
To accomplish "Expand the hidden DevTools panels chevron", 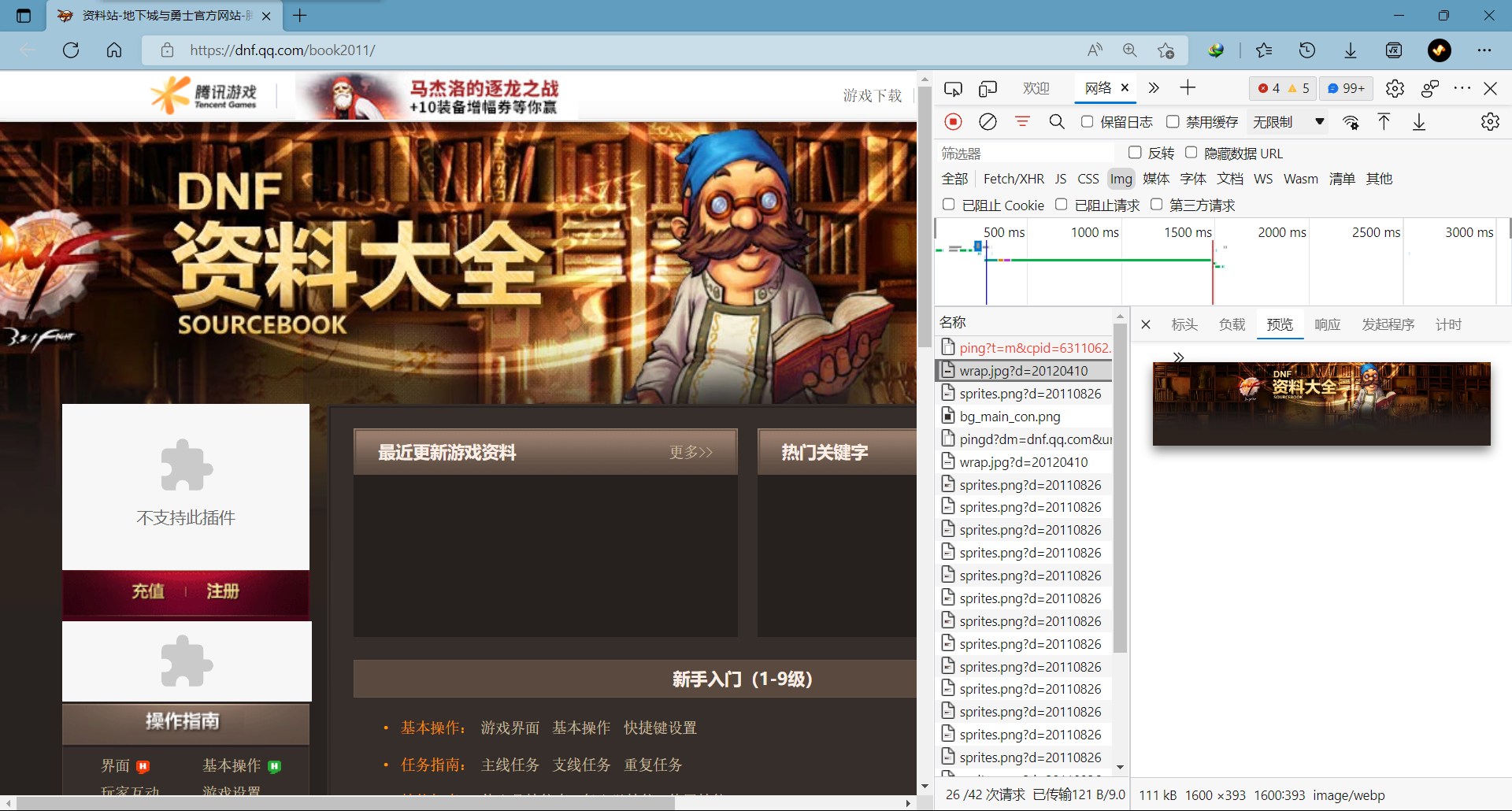I will pos(1153,87).
